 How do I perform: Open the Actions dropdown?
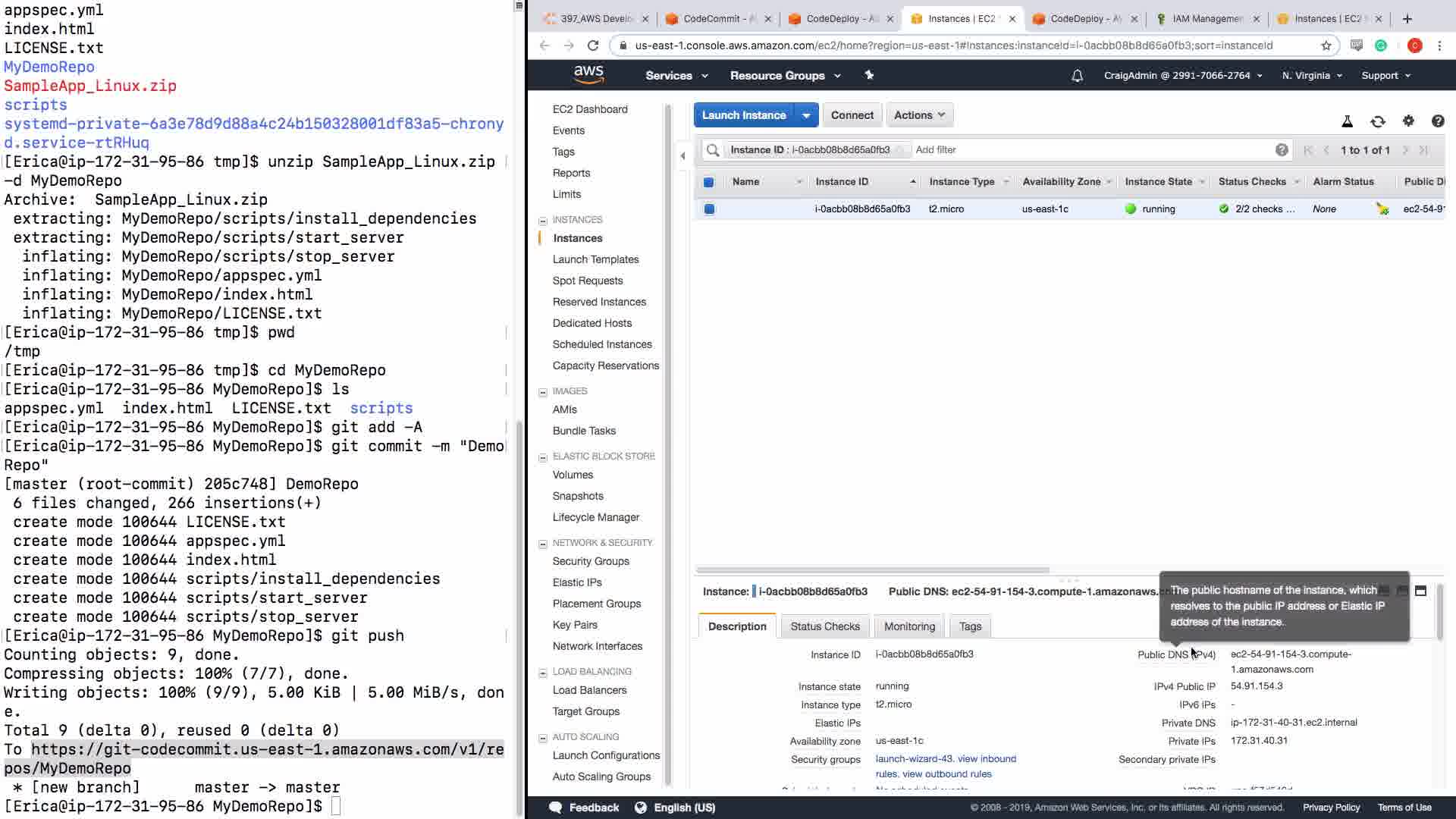(x=919, y=115)
